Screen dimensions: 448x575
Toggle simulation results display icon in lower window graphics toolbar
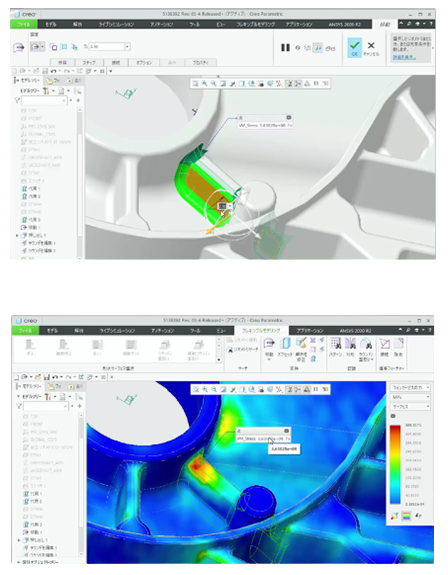click(307, 389)
